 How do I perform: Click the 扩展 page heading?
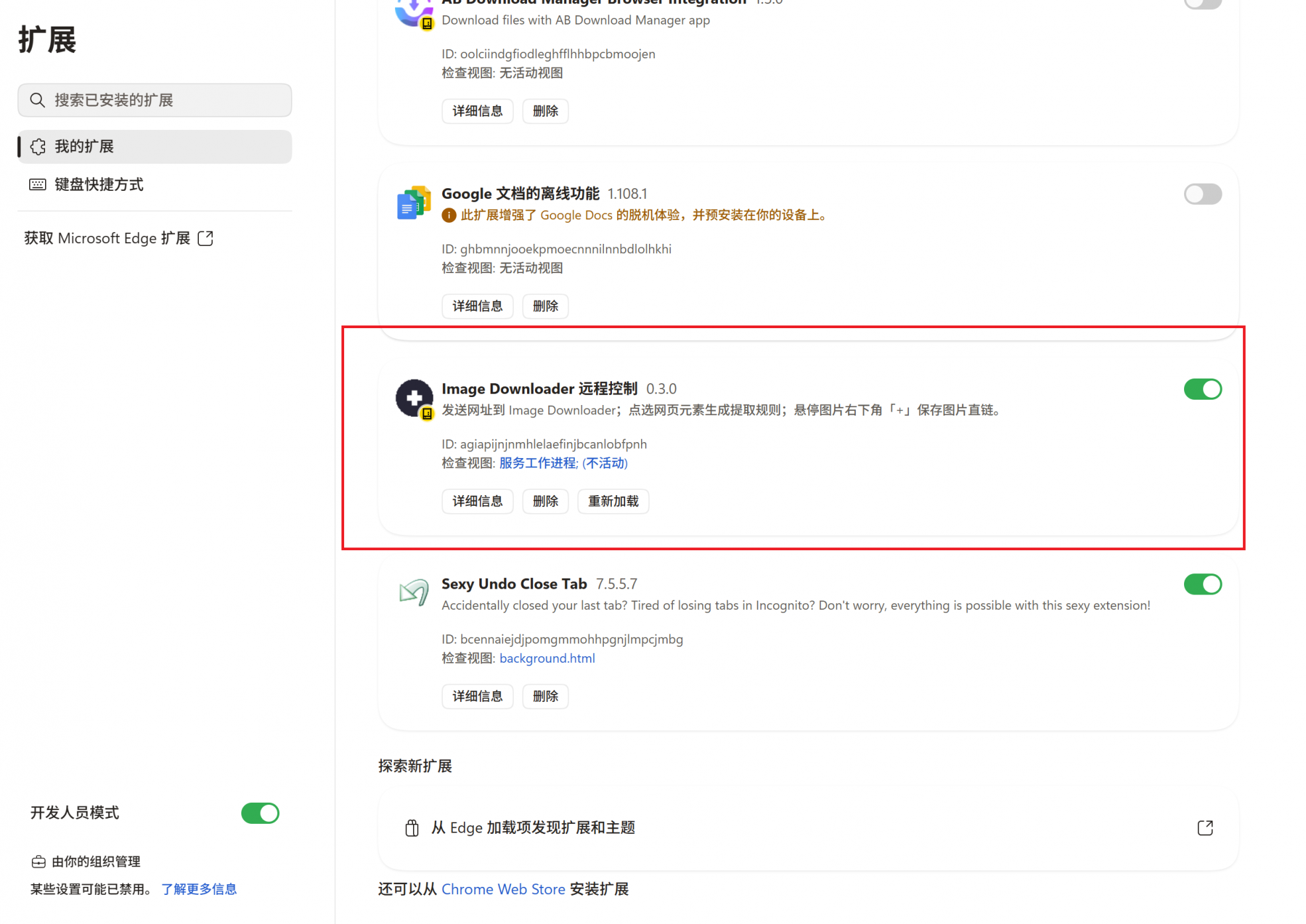tap(47, 40)
